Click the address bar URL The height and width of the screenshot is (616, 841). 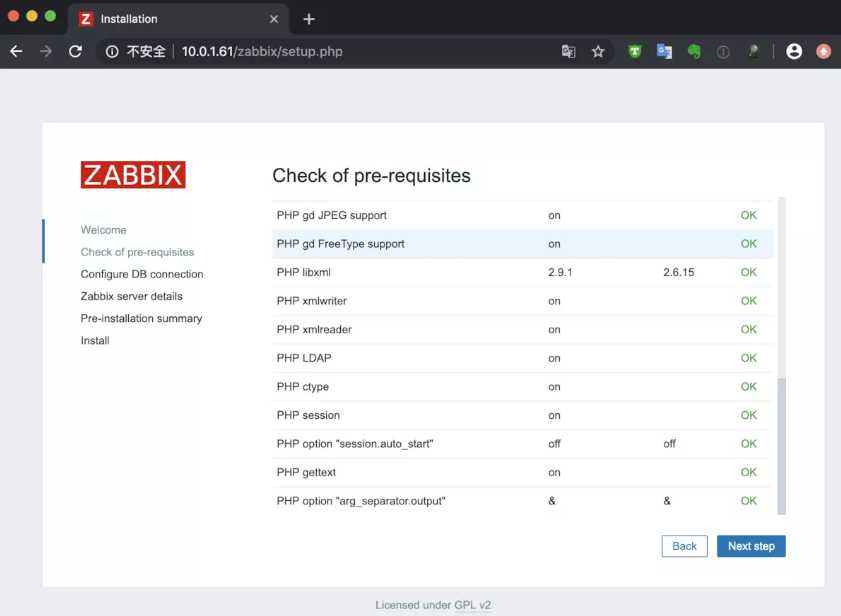point(262,52)
